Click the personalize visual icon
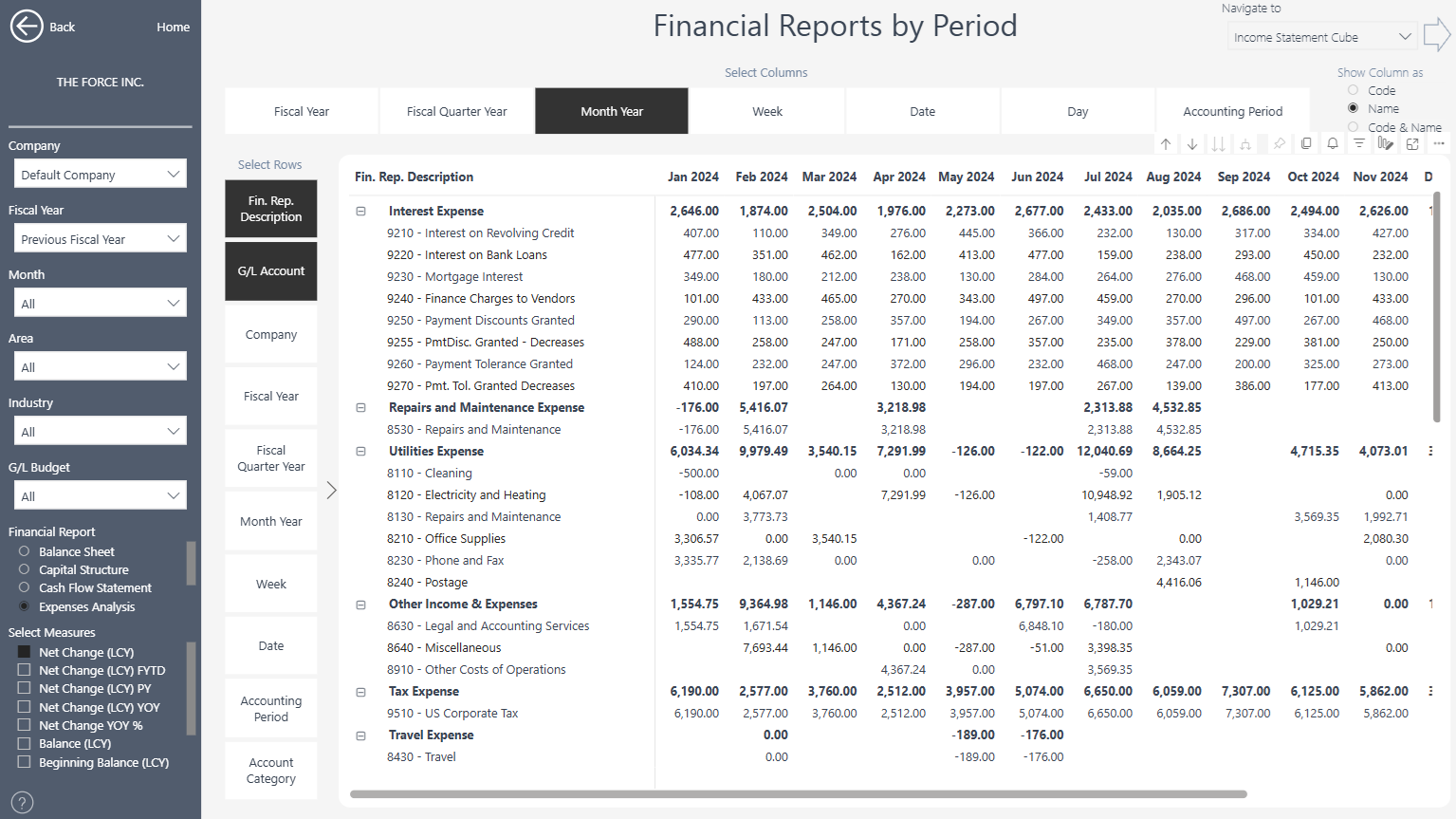The image size is (1456, 819). pyautogui.click(x=1386, y=144)
